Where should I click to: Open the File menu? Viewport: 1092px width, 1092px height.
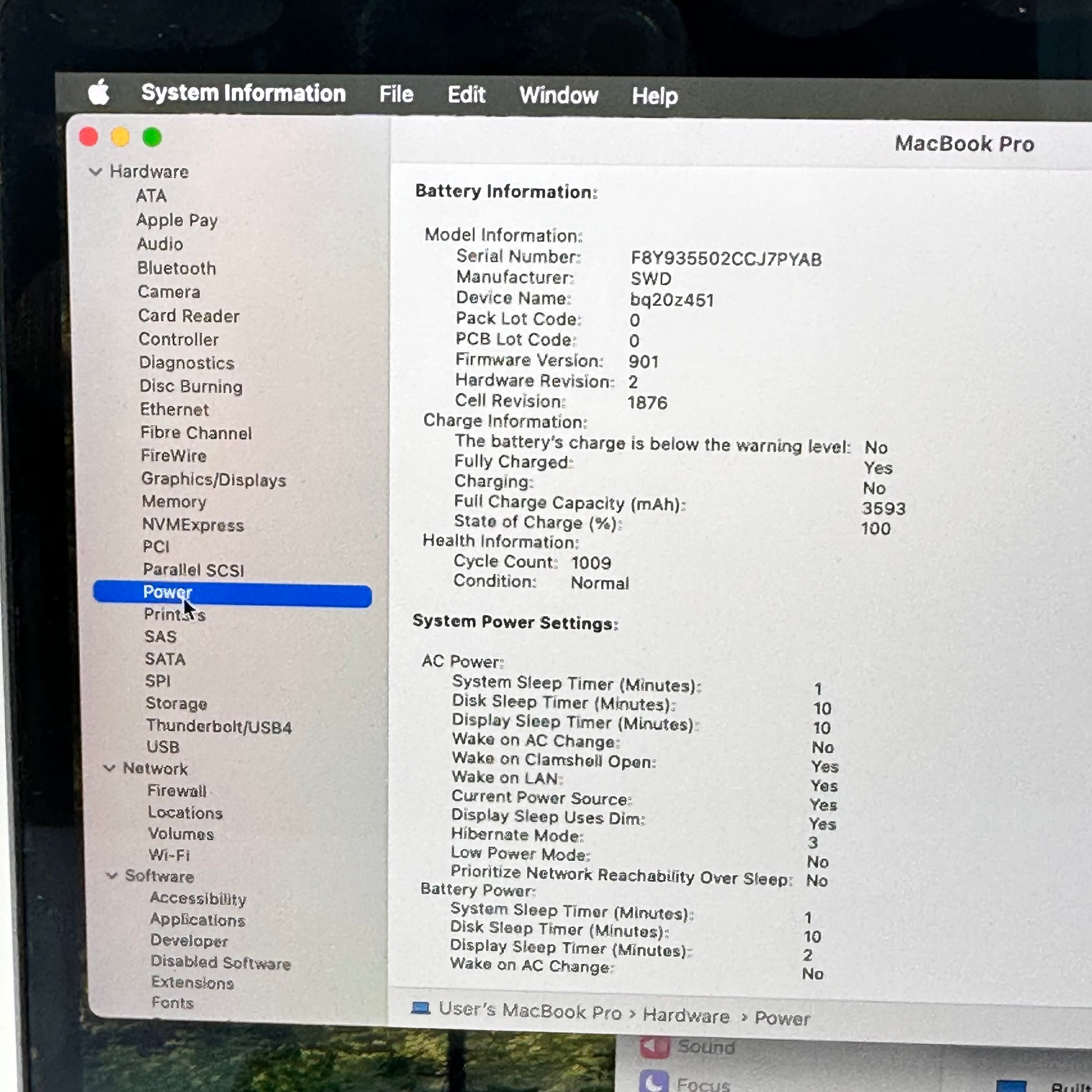396,94
